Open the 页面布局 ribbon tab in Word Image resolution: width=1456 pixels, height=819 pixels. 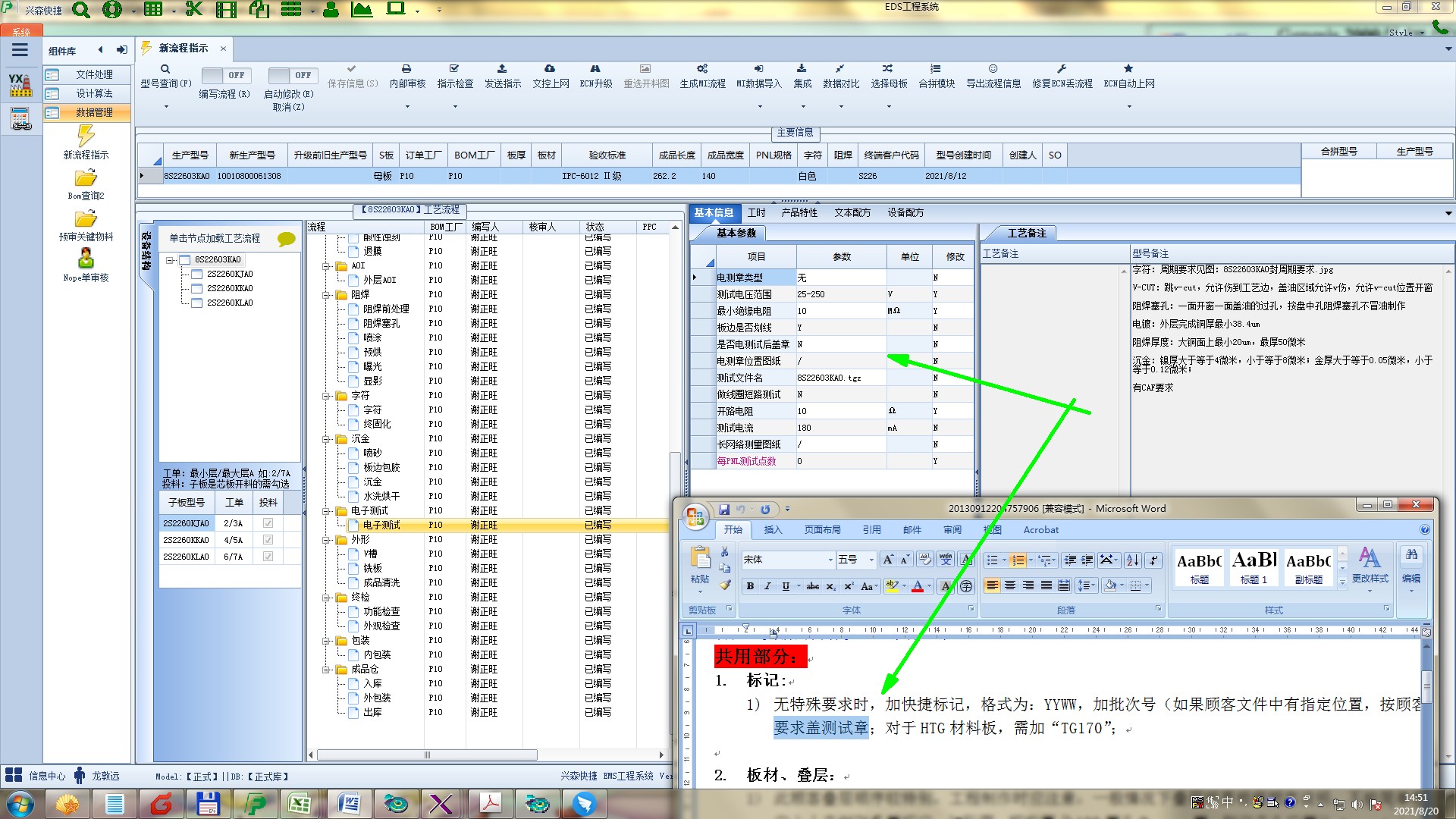coord(822,530)
